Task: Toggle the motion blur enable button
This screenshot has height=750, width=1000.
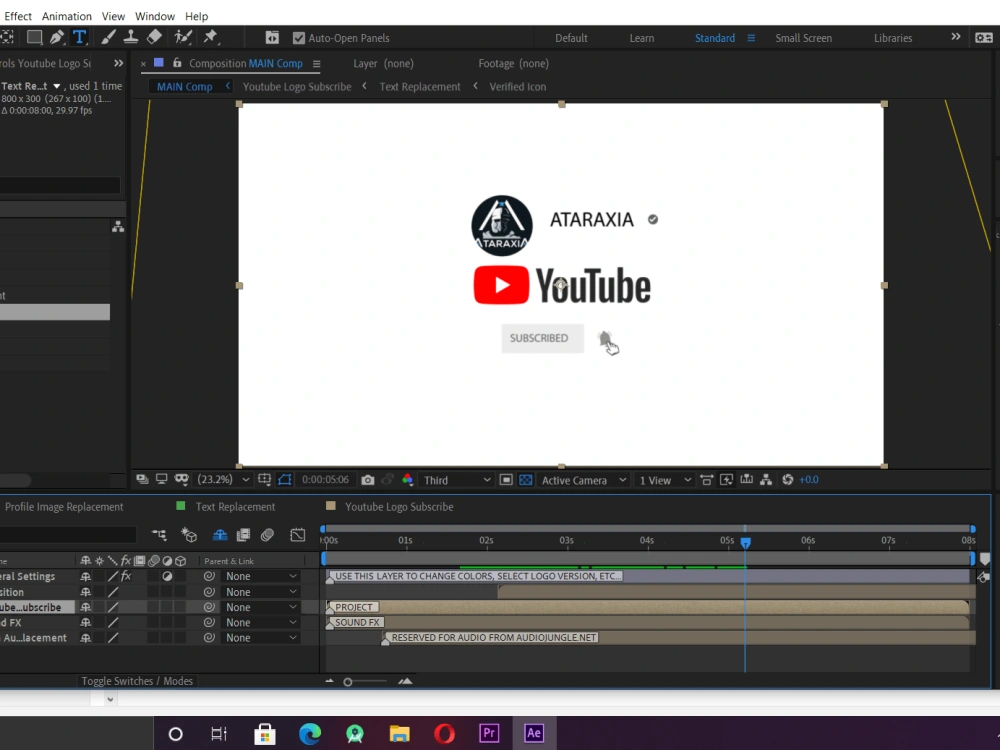Action: 267,534
